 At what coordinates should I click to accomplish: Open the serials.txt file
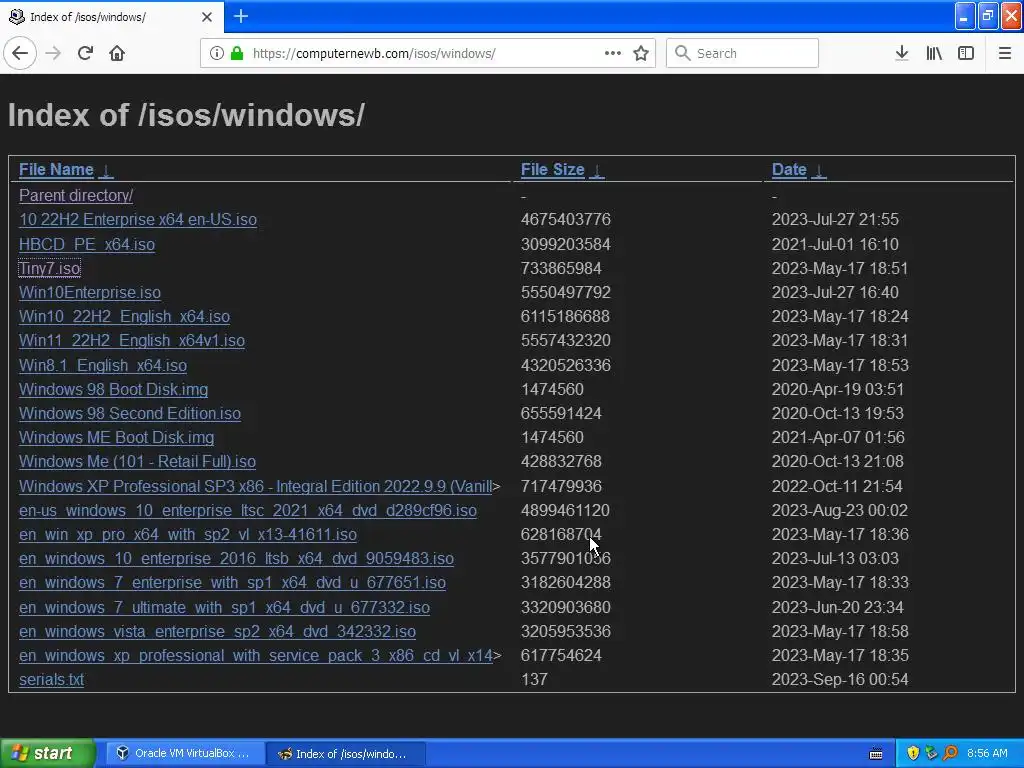pos(52,680)
